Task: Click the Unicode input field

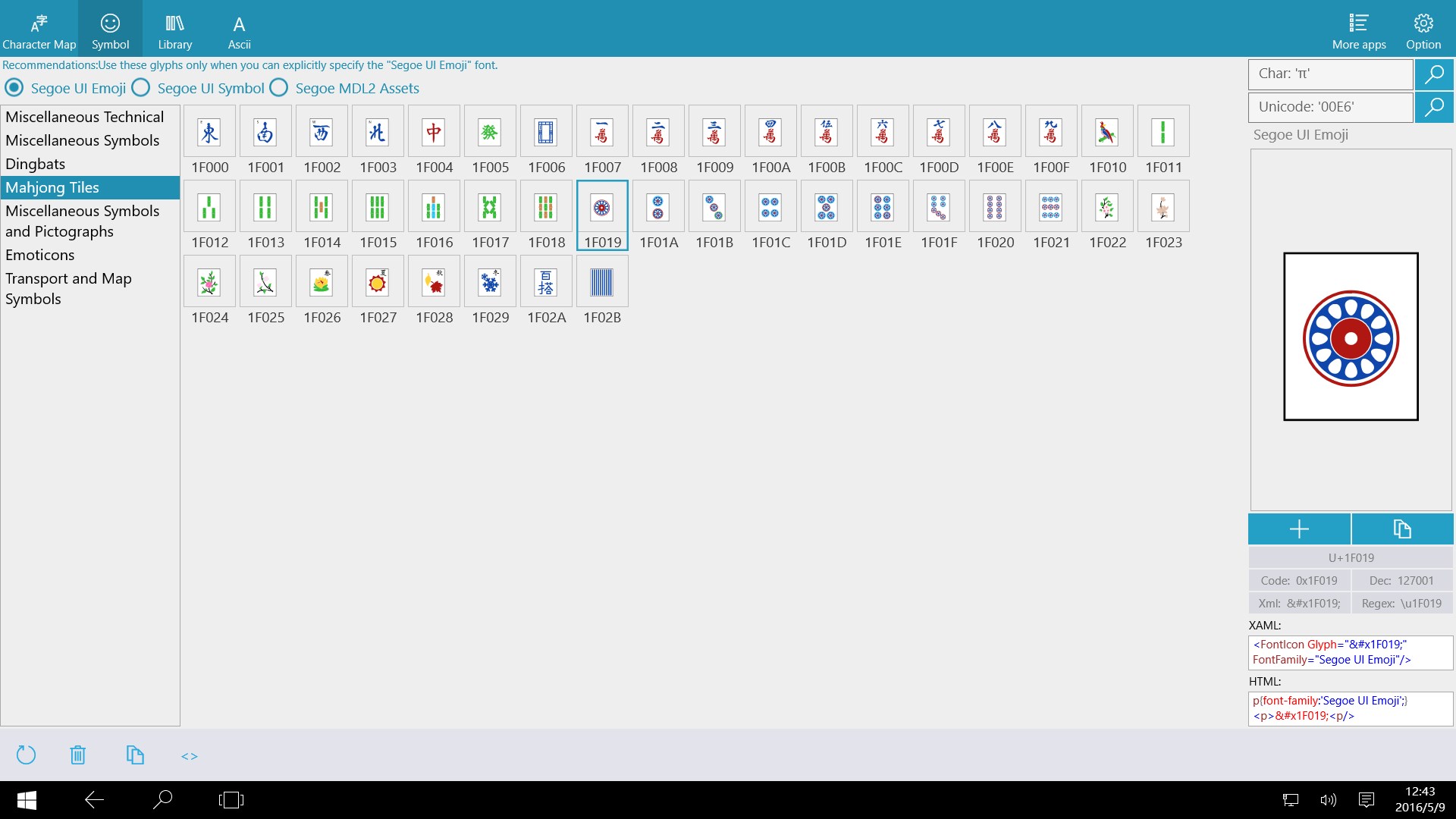Action: point(1330,107)
